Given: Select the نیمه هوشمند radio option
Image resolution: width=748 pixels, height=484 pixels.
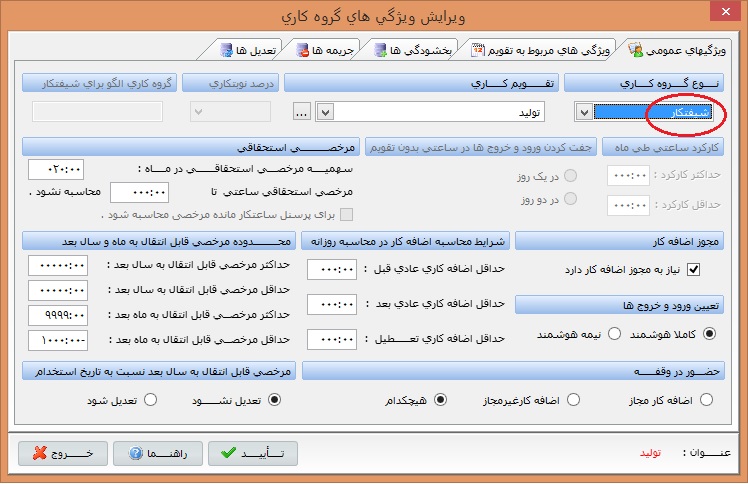Looking at the screenshot, I should [615, 333].
